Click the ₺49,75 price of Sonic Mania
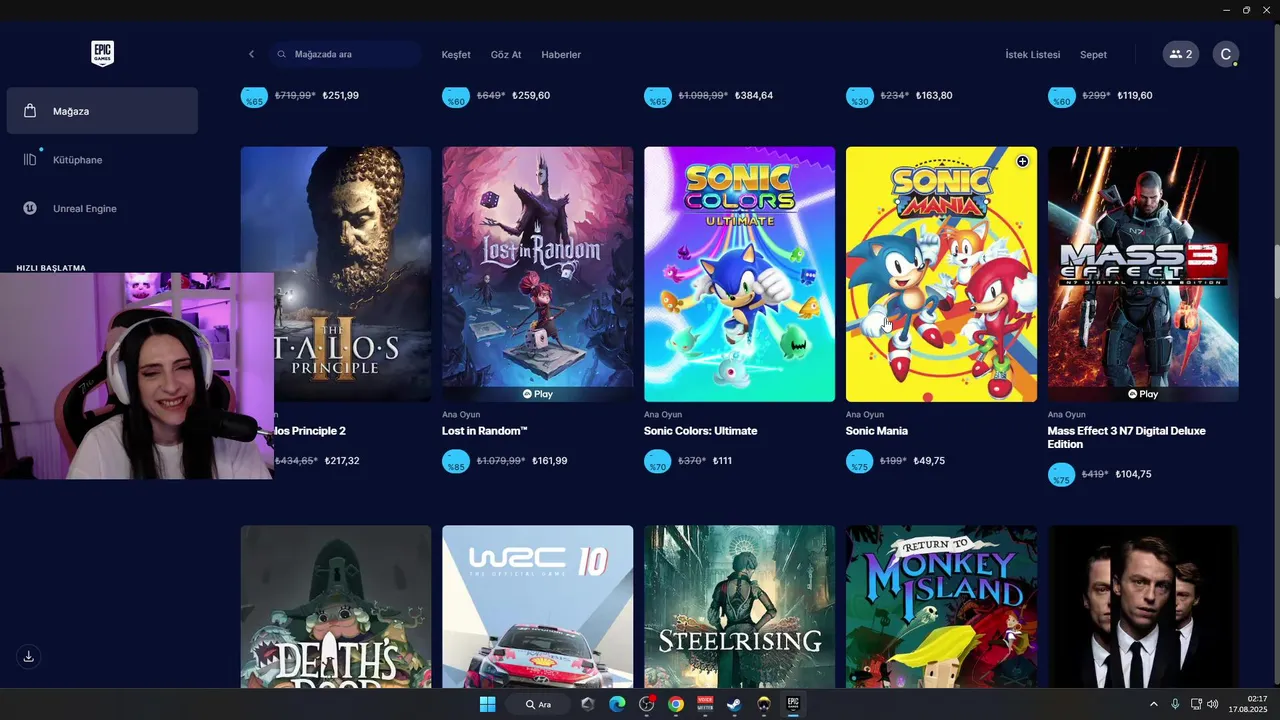Viewport: 1280px width, 720px height. pos(929,461)
